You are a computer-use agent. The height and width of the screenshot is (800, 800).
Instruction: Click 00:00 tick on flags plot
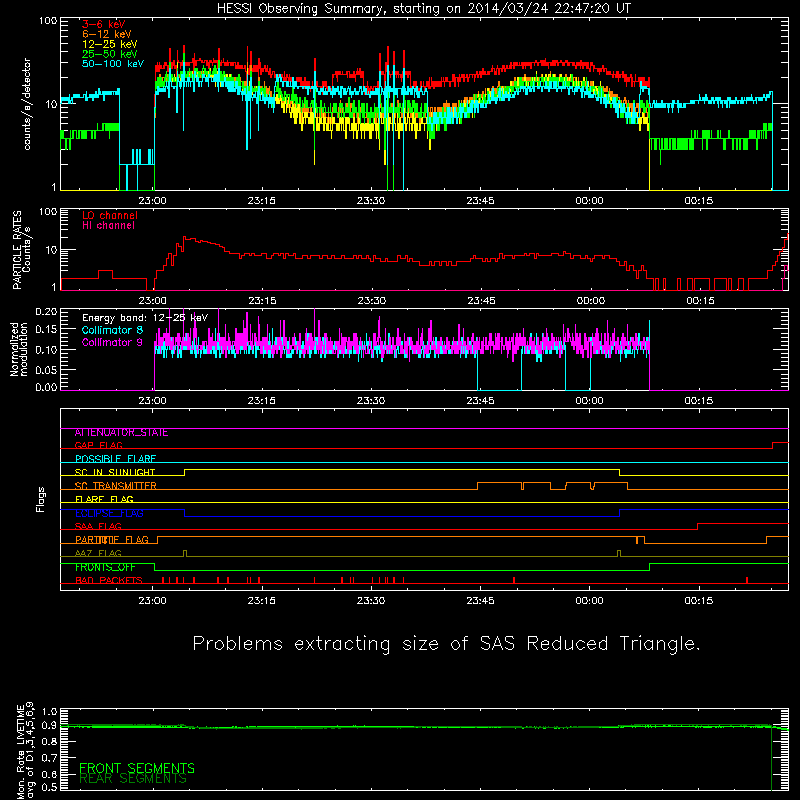589,601
